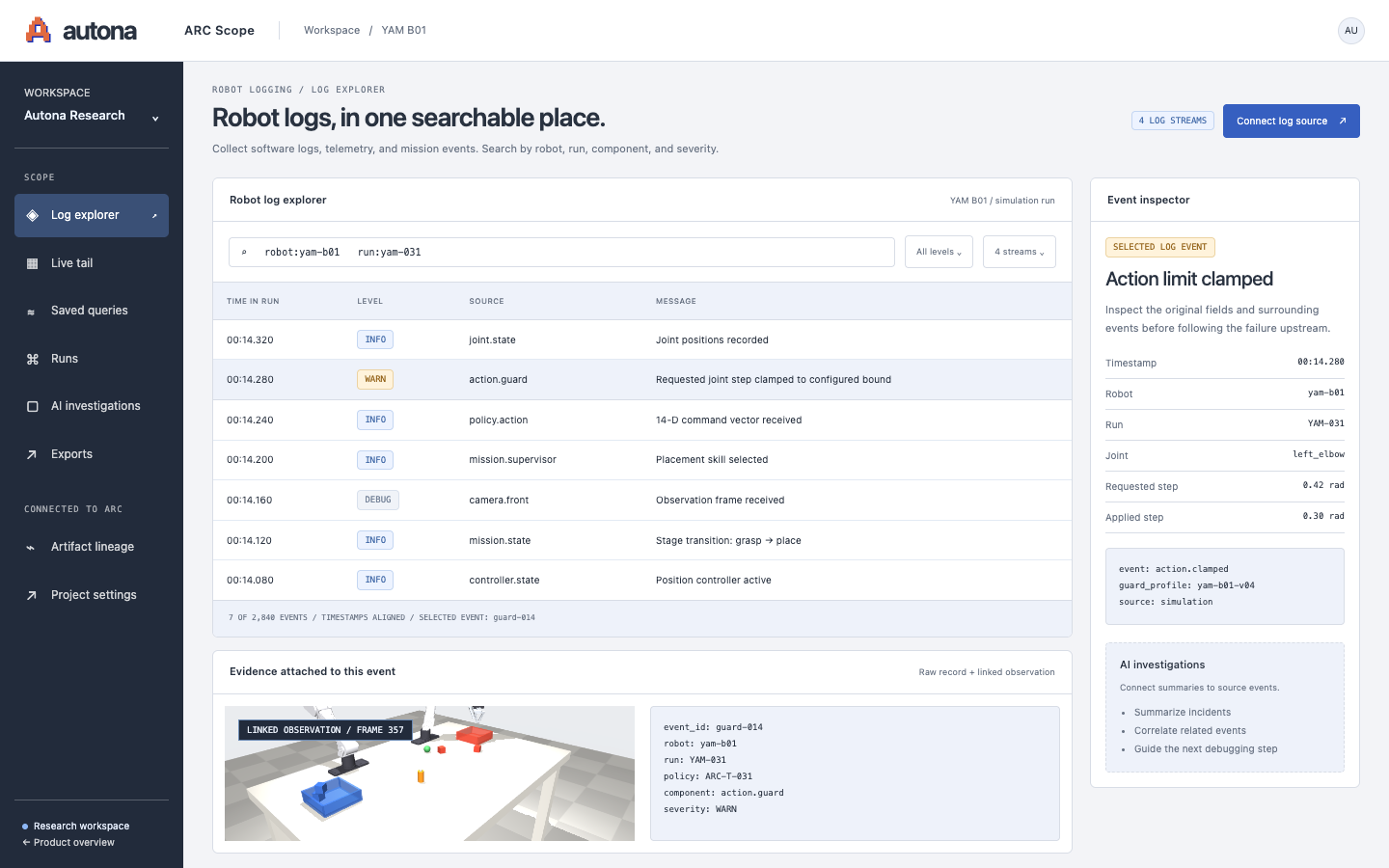Click the Autona logo icon

38,30
